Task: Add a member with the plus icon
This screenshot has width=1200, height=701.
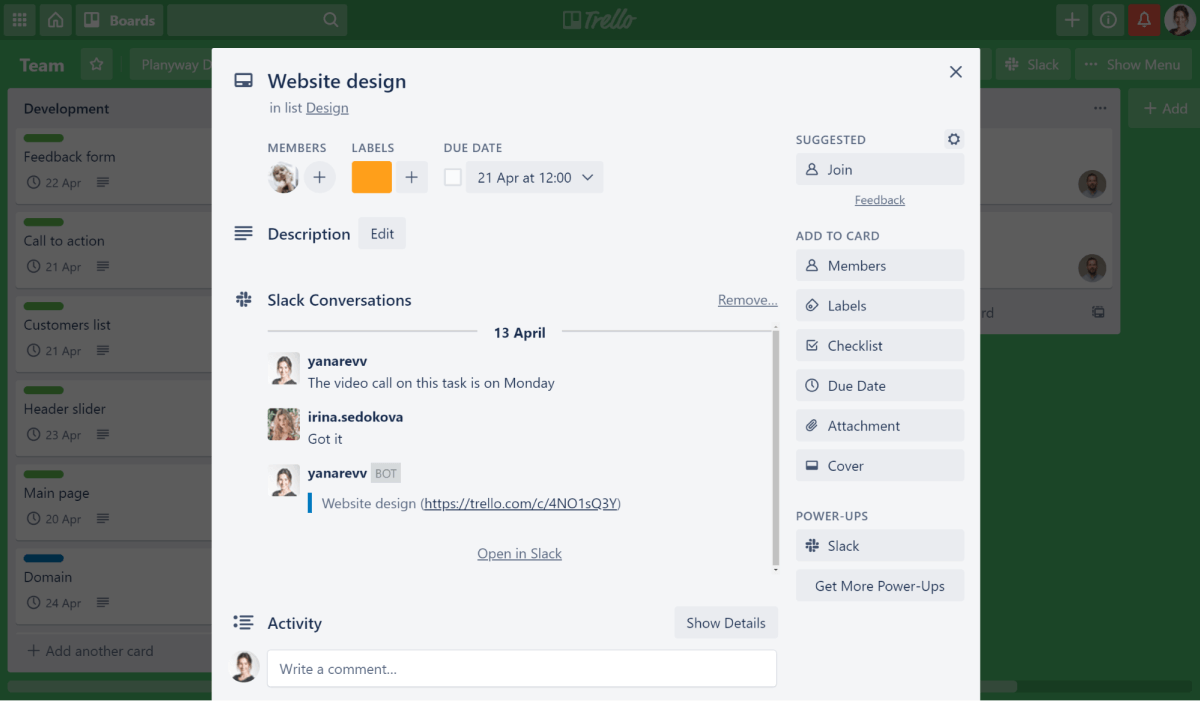Action: (318, 177)
